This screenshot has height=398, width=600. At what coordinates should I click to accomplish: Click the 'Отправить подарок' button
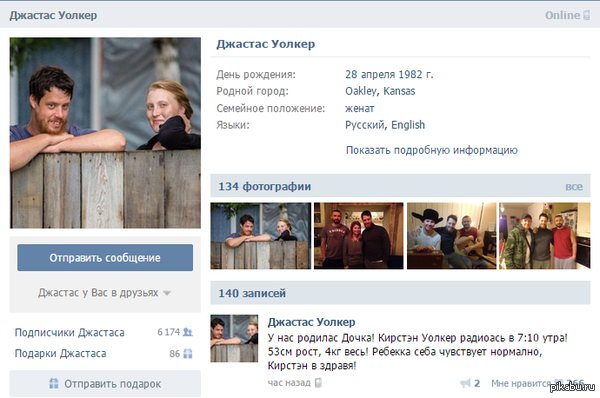pos(105,383)
